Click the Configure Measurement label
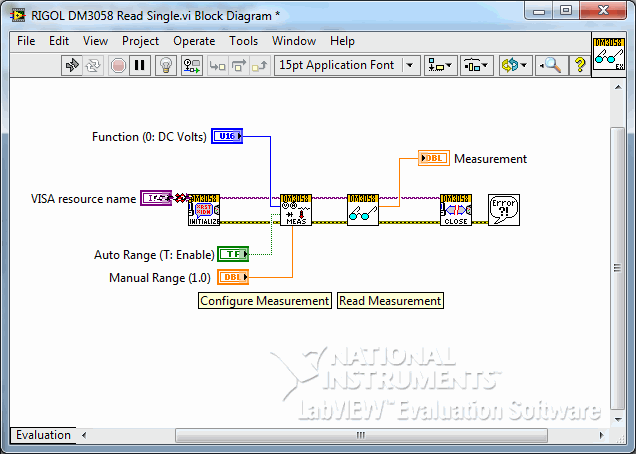This screenshot has width=636, height=454. (x=265, y=301)
